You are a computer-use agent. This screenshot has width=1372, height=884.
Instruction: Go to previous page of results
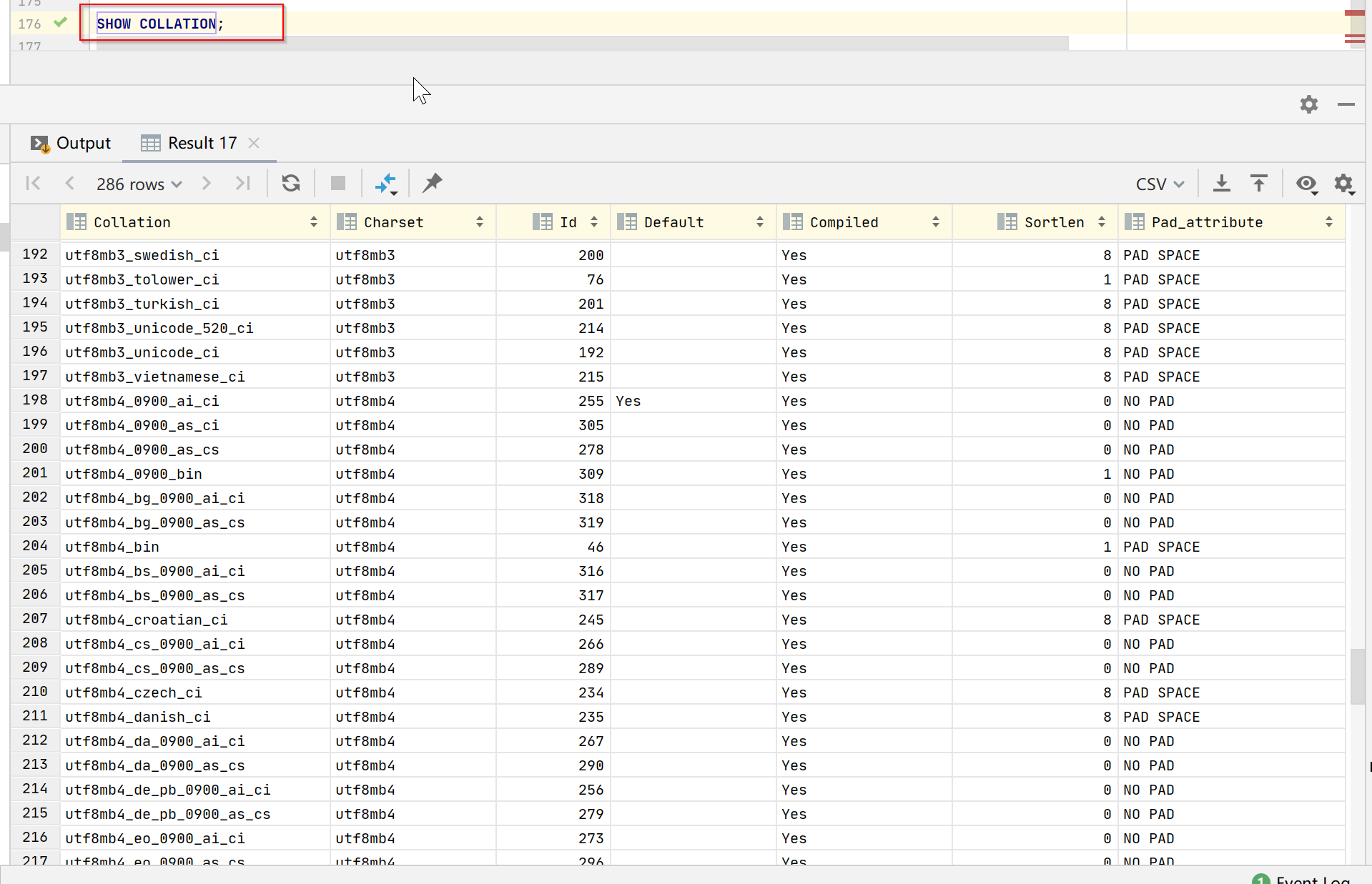click(x=69, y=184)
